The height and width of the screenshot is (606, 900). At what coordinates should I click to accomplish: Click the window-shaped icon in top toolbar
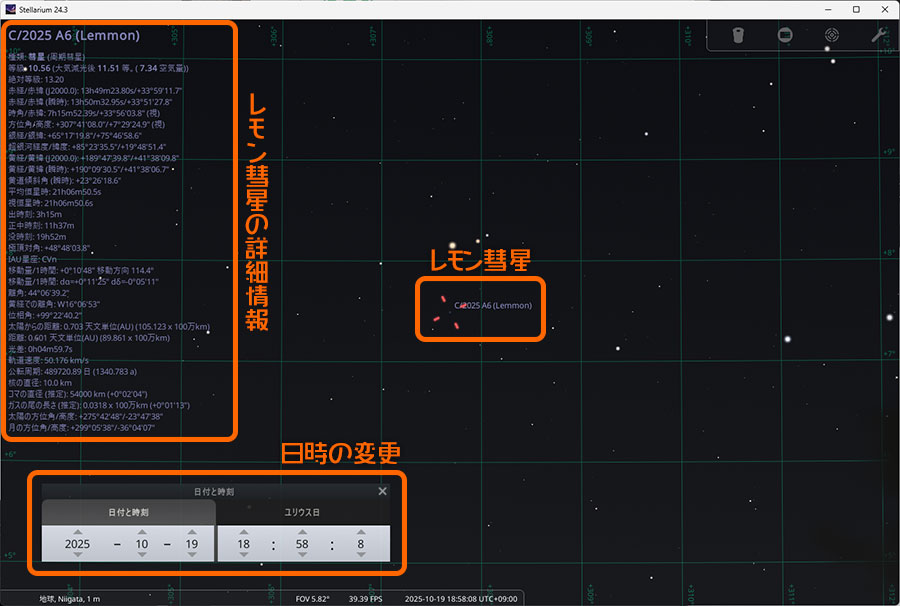785,35
